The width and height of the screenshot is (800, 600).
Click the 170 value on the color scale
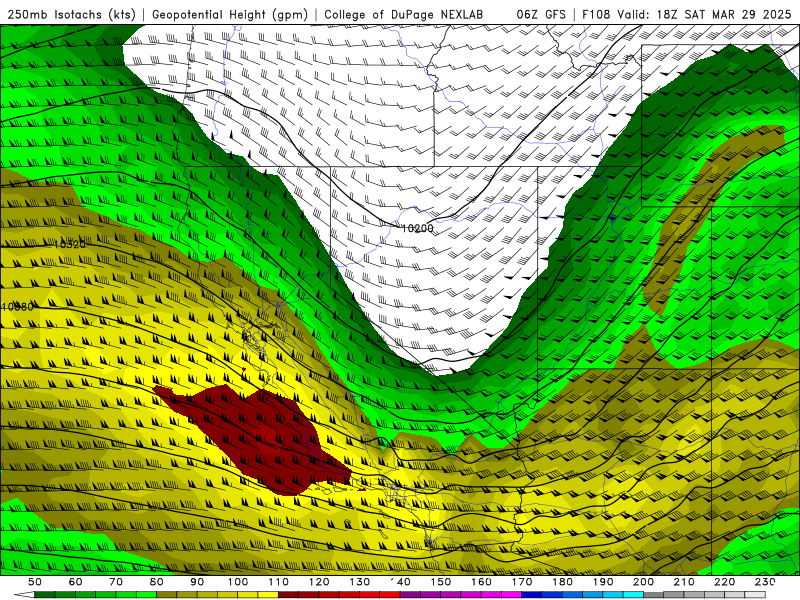point(522,582)
